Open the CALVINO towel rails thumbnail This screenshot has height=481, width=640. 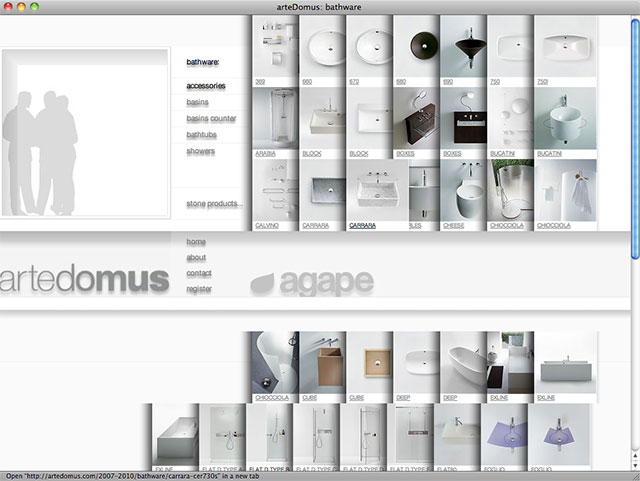click(276, 190)
